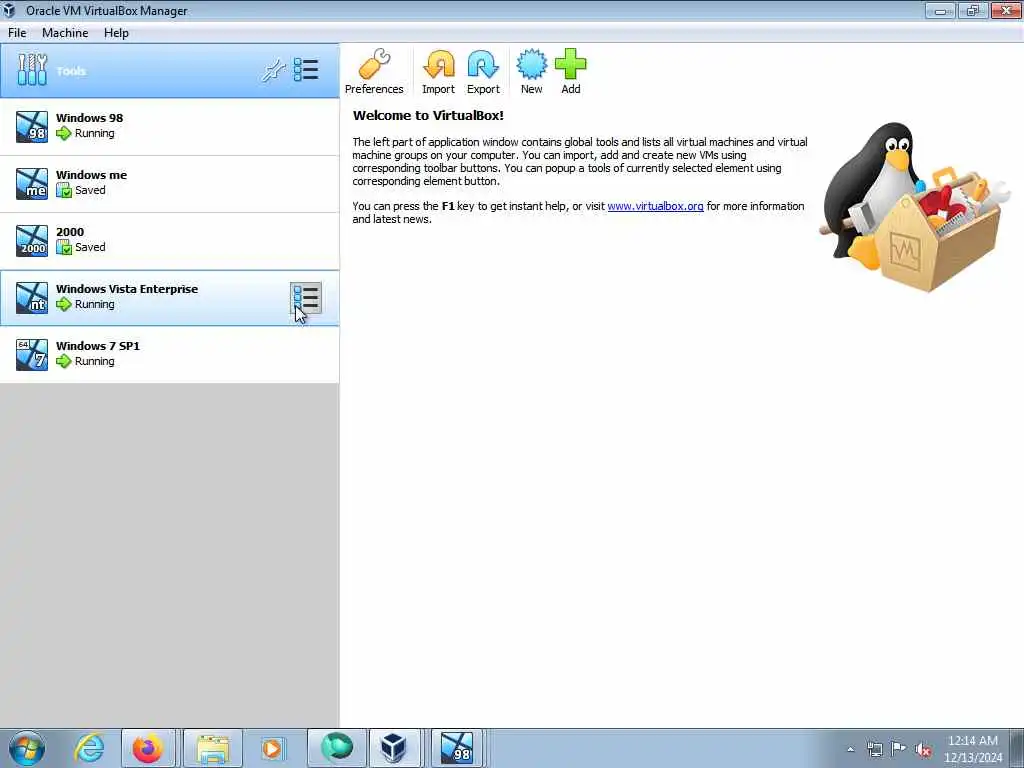Image resolution: width=1024 pixels, height=768 pixels.
Task: Select the 2000 VM icon
Action: [32, 240]
